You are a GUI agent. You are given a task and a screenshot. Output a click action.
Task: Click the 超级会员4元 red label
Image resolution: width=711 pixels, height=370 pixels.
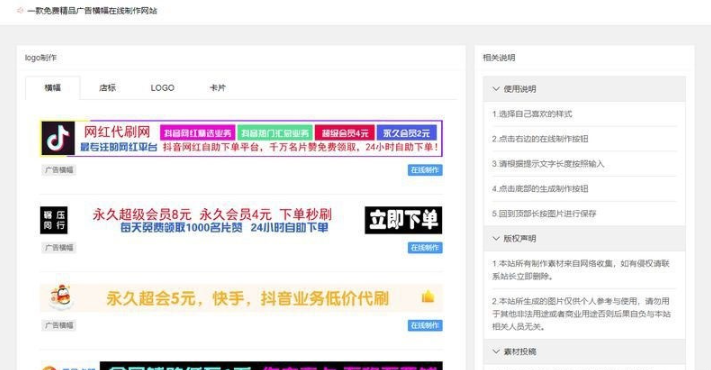345,133
